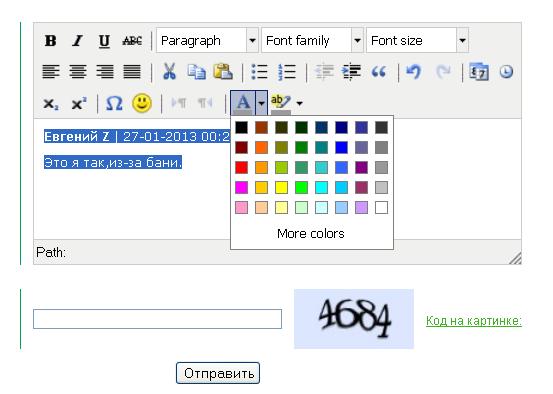Focus the captcha code input field
This screenshot has height=394, width=553.
(x=157, y=319)
